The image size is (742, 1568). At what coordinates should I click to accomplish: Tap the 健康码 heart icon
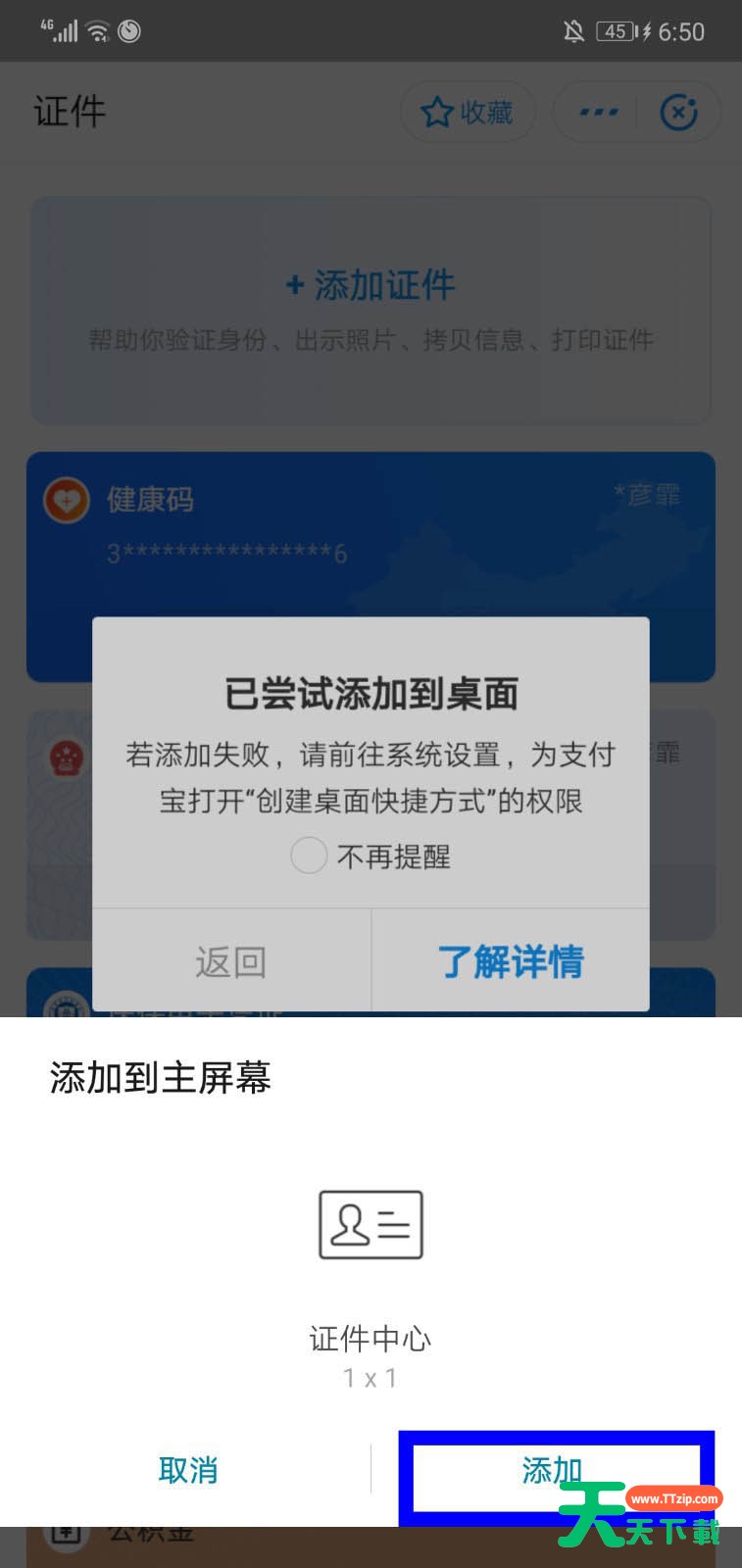pyautogui.click(x=67, y=500)
